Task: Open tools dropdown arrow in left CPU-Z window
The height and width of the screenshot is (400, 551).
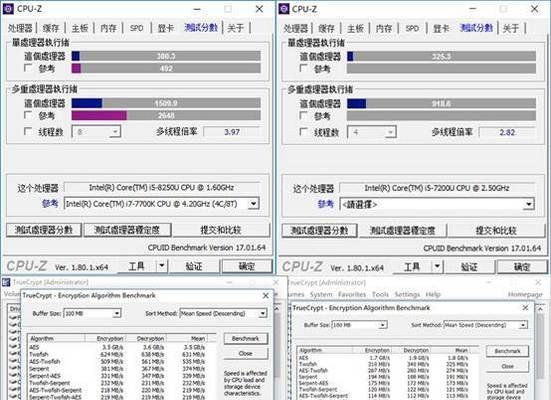Action: tap(162, 266)
